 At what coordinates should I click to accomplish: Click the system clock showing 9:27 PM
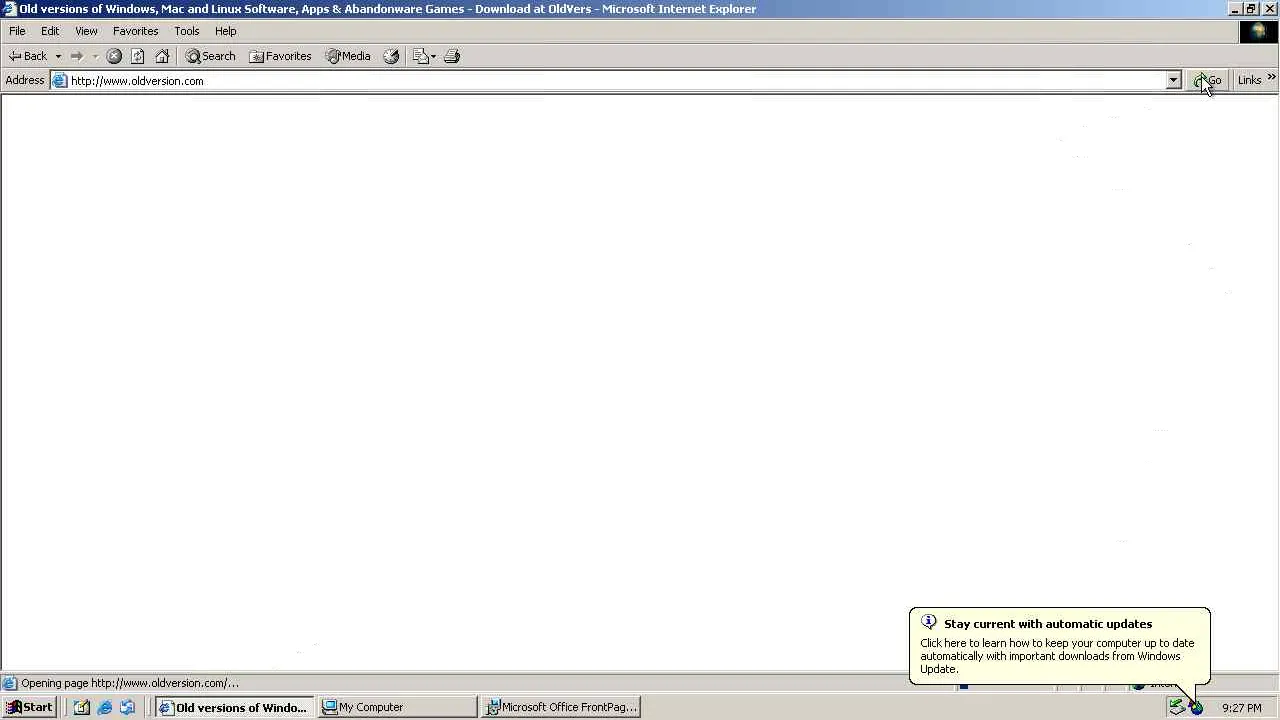(1241, 708)
